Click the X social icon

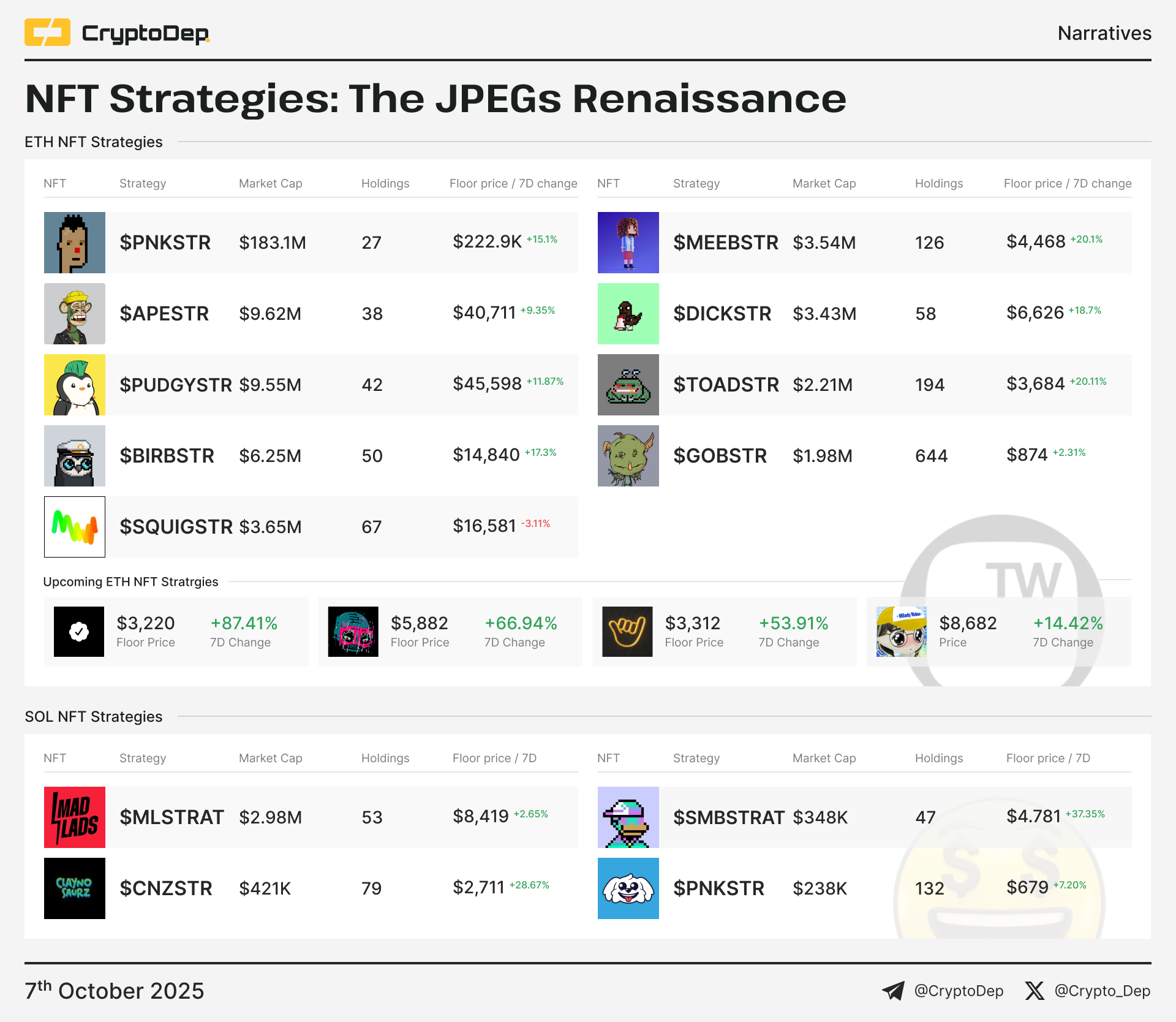[x=1035, y=991]
